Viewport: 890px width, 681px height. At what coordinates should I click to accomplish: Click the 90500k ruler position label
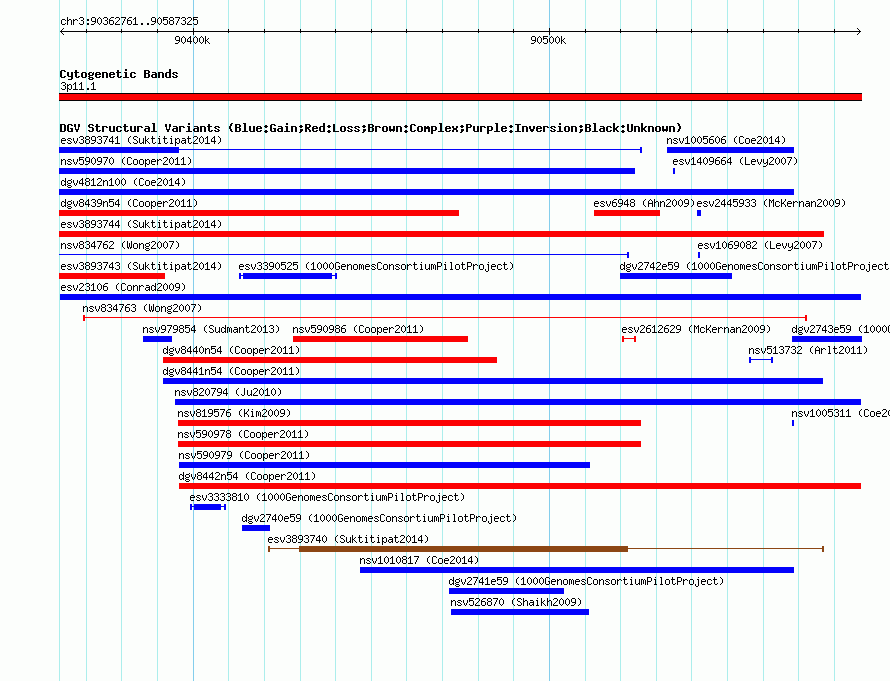point(548,40)
